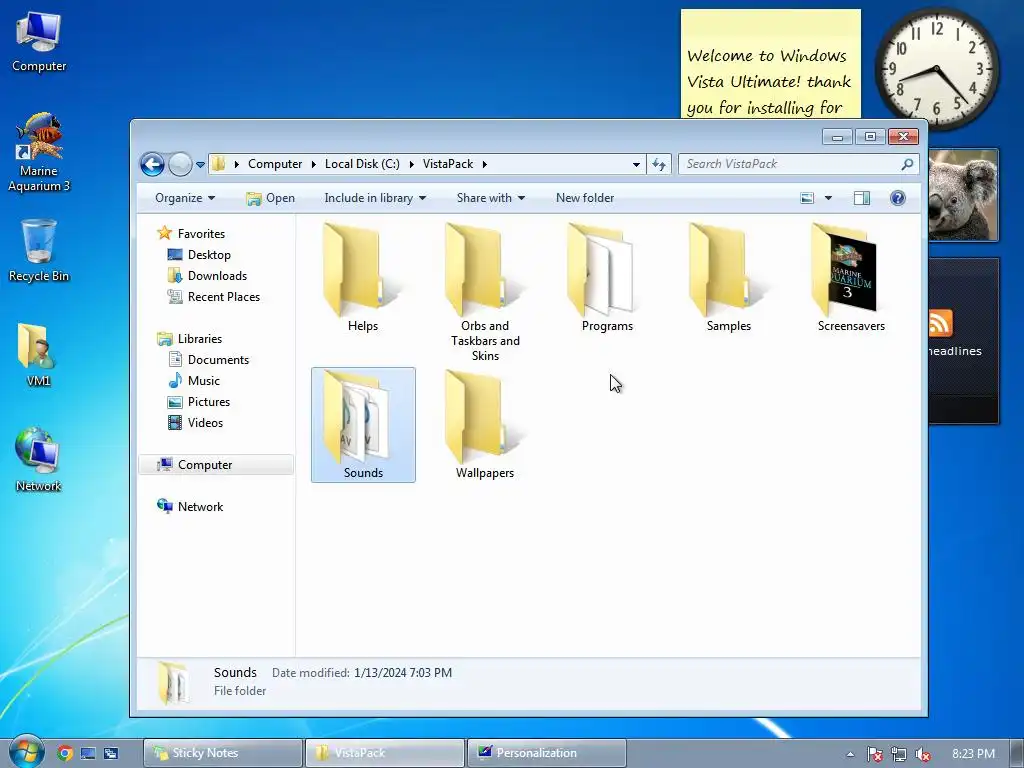Image resolution: width=1024 pixels, height=768 pixels.
Task: Select the Recycle Bin desktop icon
Action: tap(39, 251)
